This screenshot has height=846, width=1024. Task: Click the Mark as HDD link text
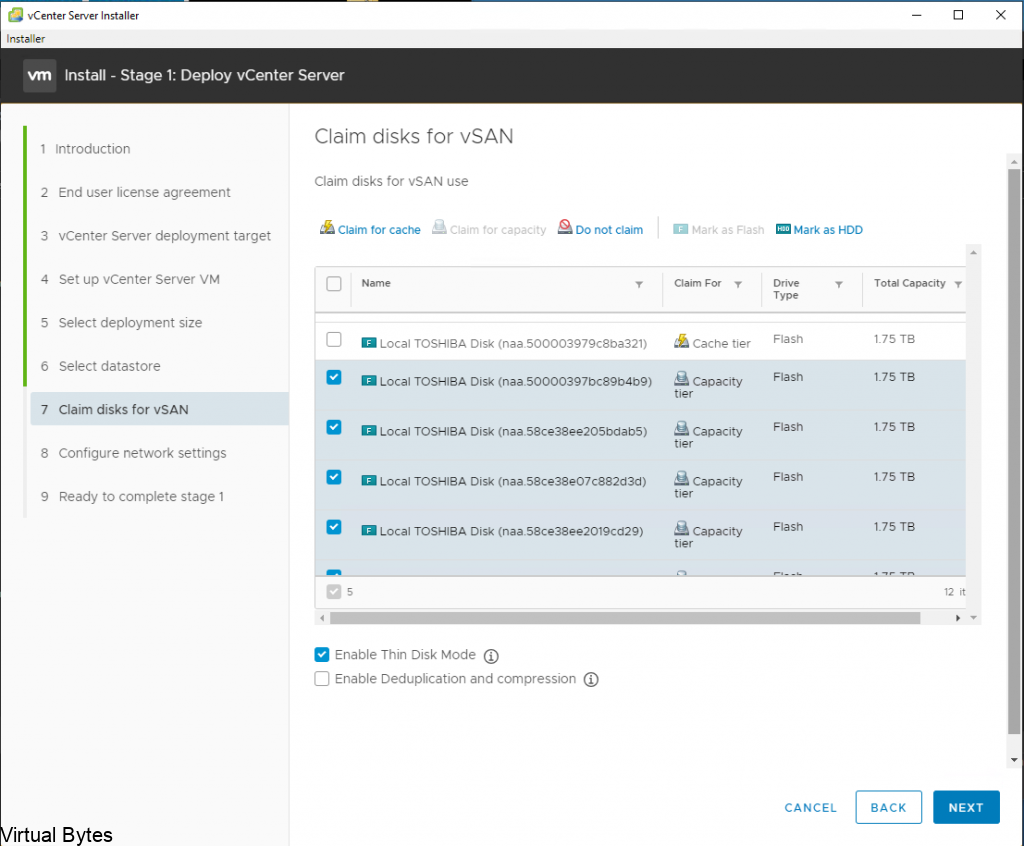828,230
